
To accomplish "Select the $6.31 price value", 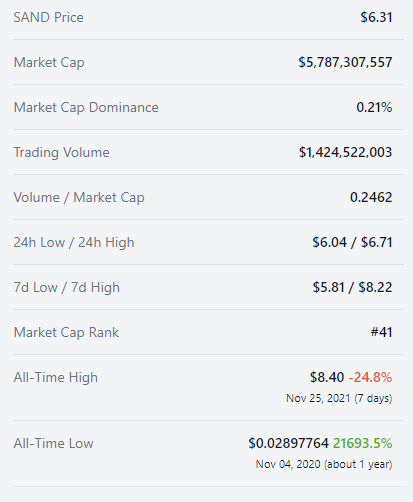I will click(x=376, y=17).
